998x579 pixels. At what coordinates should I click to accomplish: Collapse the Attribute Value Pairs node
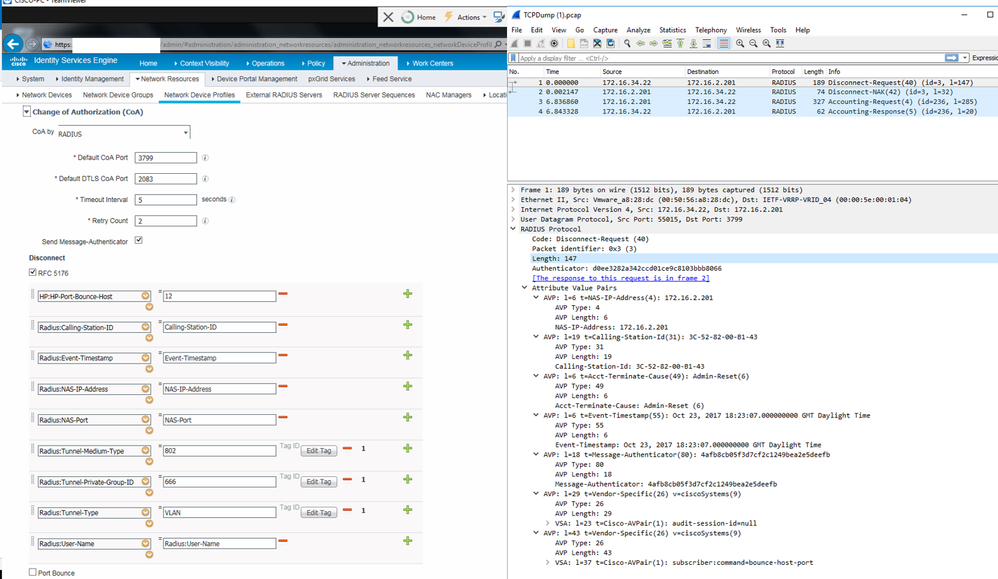point(524,288)
